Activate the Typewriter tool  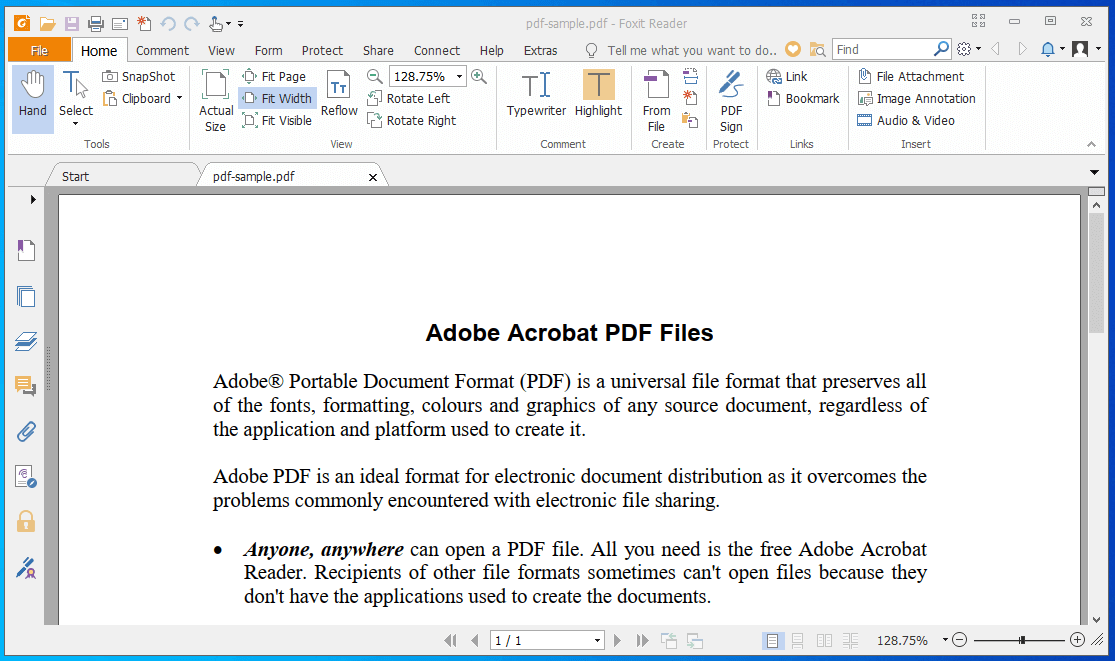pyautogui.click(x=536, y=97)
